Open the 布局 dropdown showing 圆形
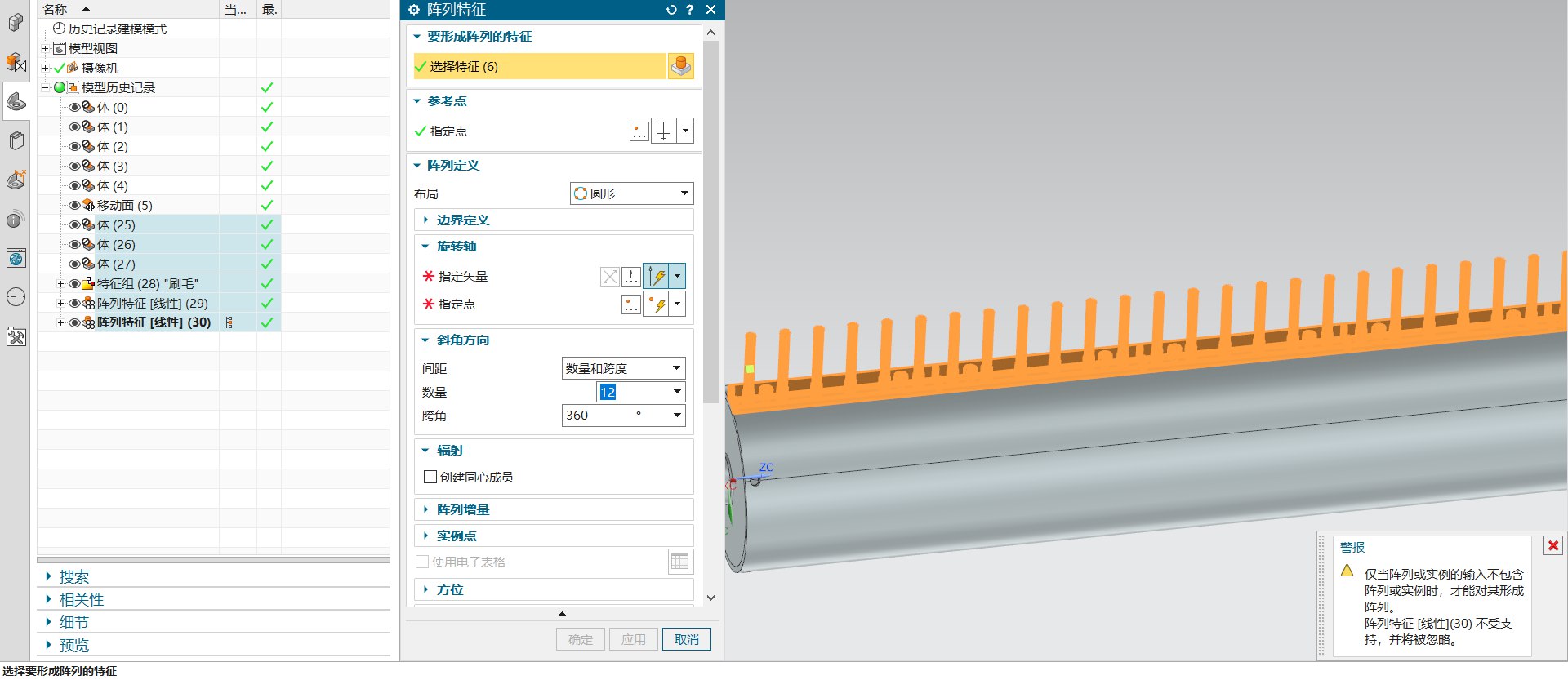Image resolution: width=1568 pixels, height=680 pixels. (631, 193)
